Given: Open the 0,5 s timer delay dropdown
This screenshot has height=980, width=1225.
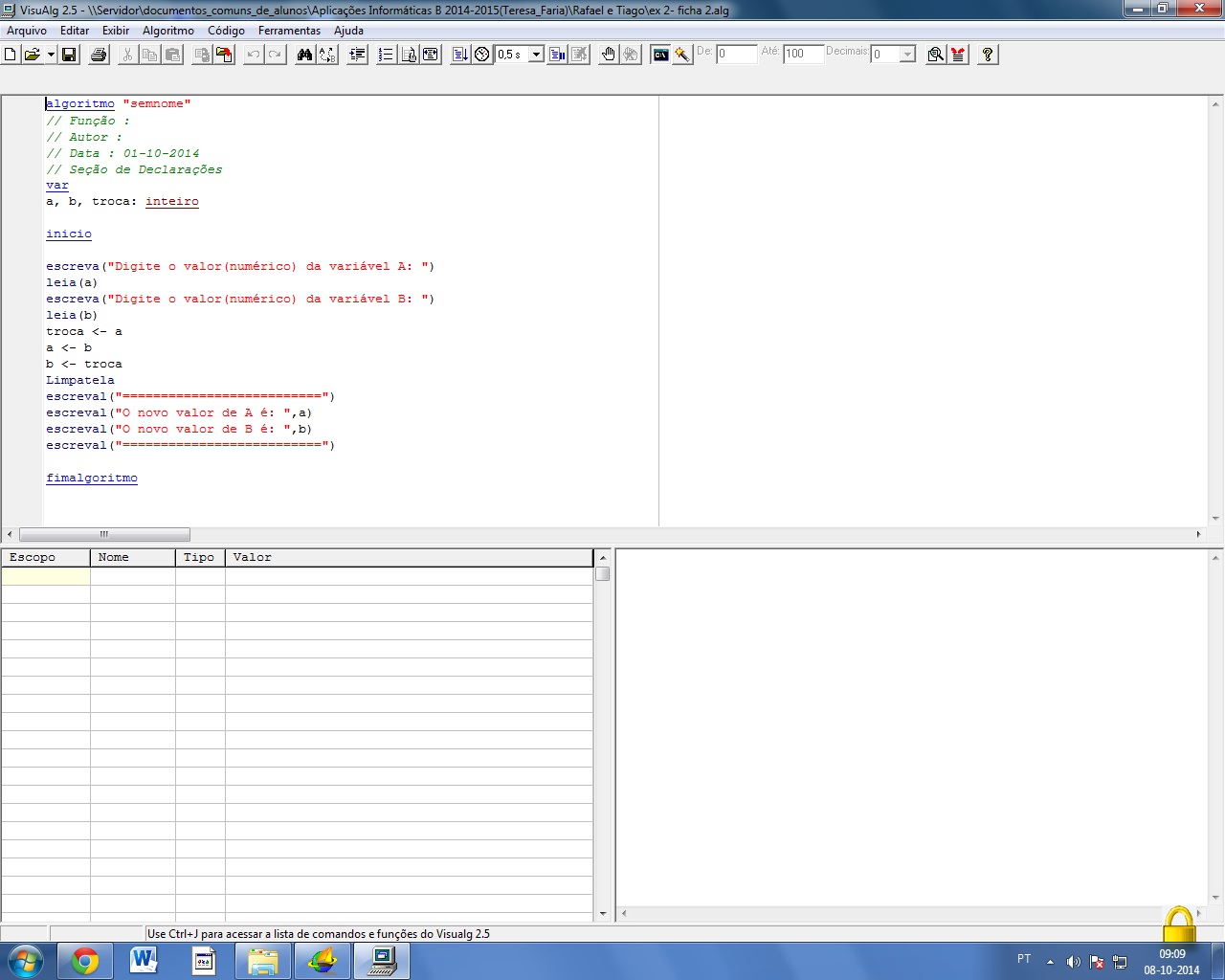Looking at the screenshot, I should pos(536,55).
